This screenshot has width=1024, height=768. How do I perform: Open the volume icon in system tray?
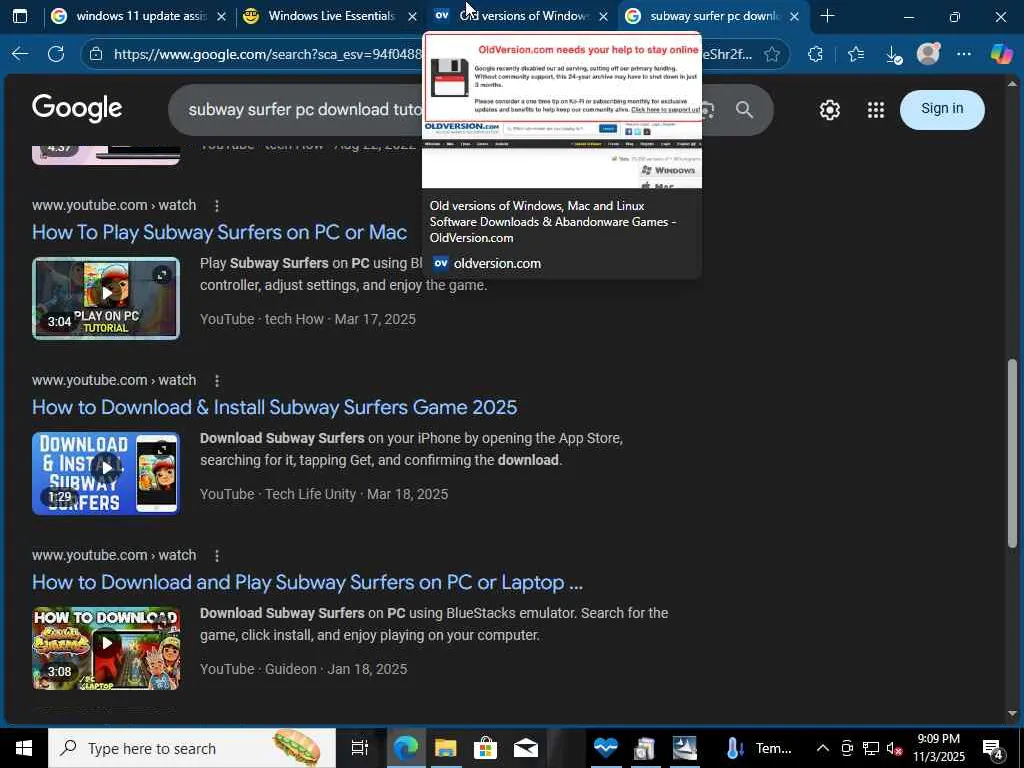pyautogui.click(x=894, y=748)
